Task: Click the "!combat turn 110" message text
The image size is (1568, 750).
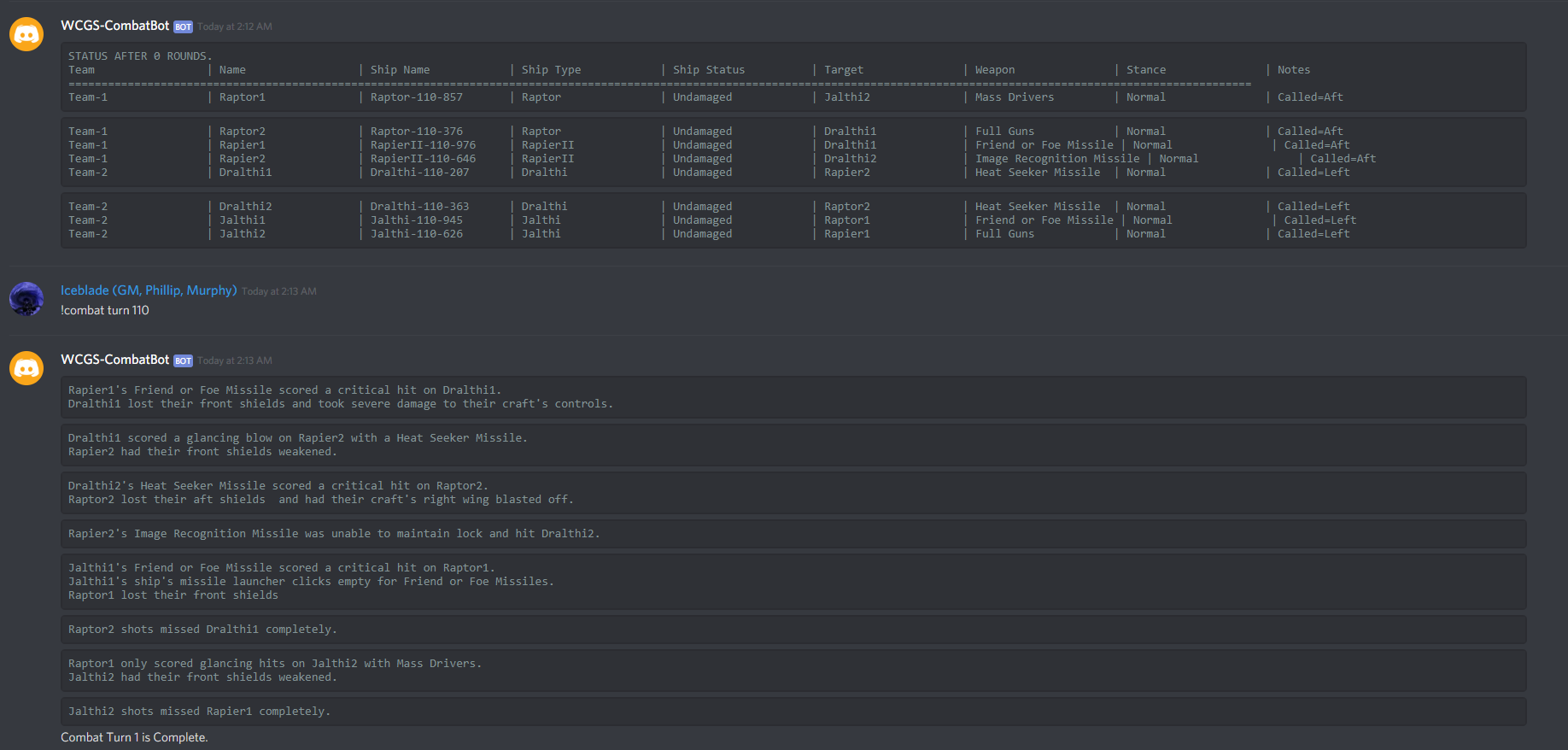Action: [105, 310]
